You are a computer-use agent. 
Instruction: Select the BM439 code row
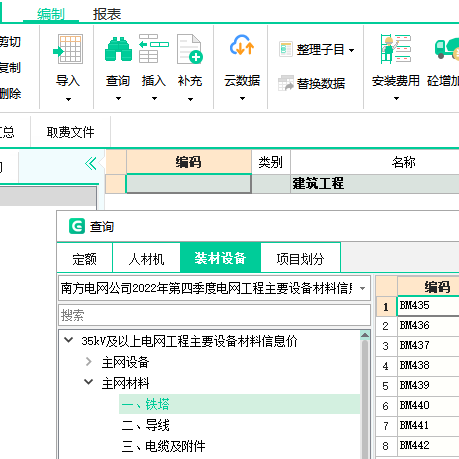coord(428,386)
